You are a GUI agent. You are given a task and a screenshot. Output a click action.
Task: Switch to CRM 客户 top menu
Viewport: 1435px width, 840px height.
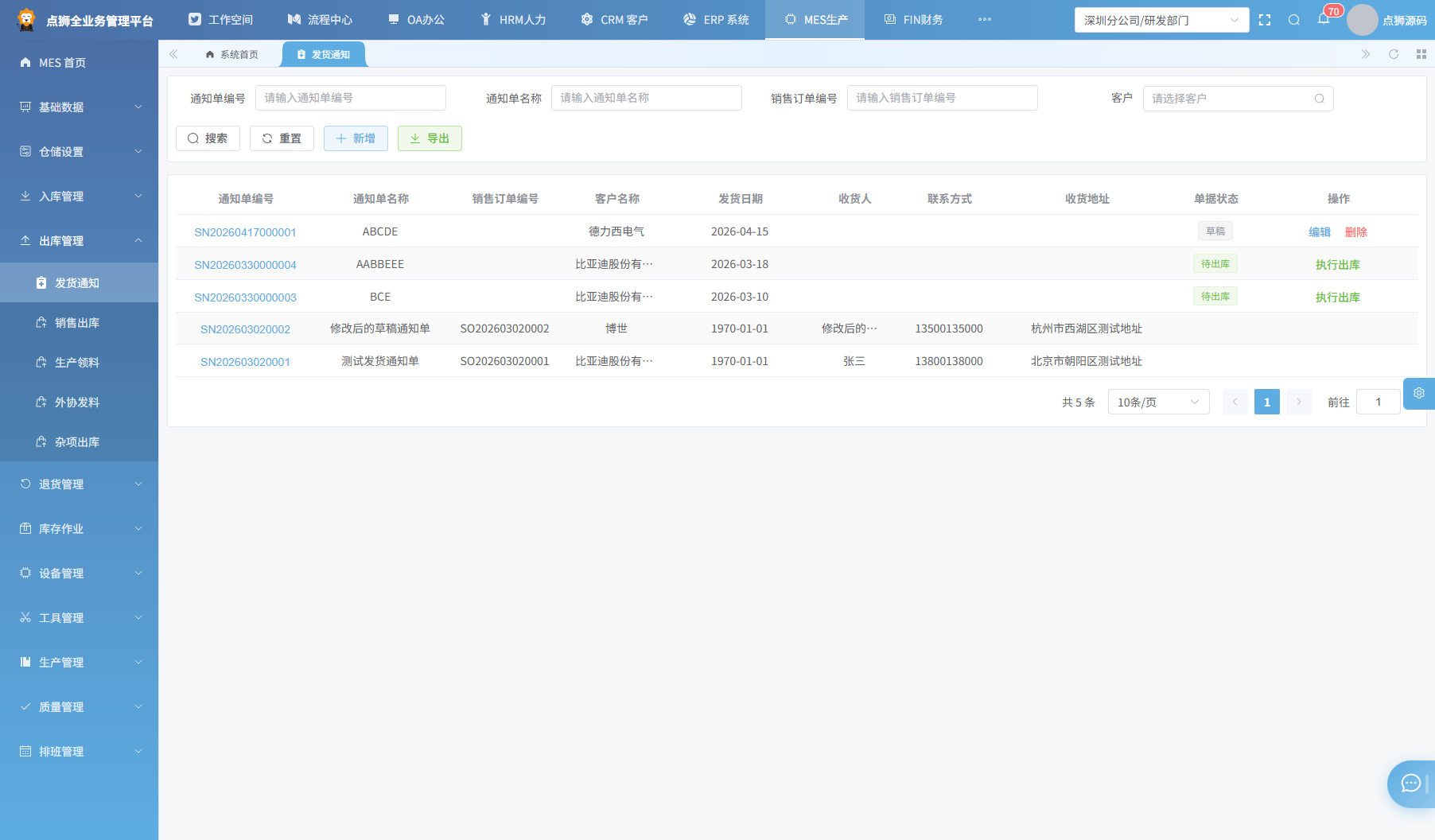[x=614, y=20]
